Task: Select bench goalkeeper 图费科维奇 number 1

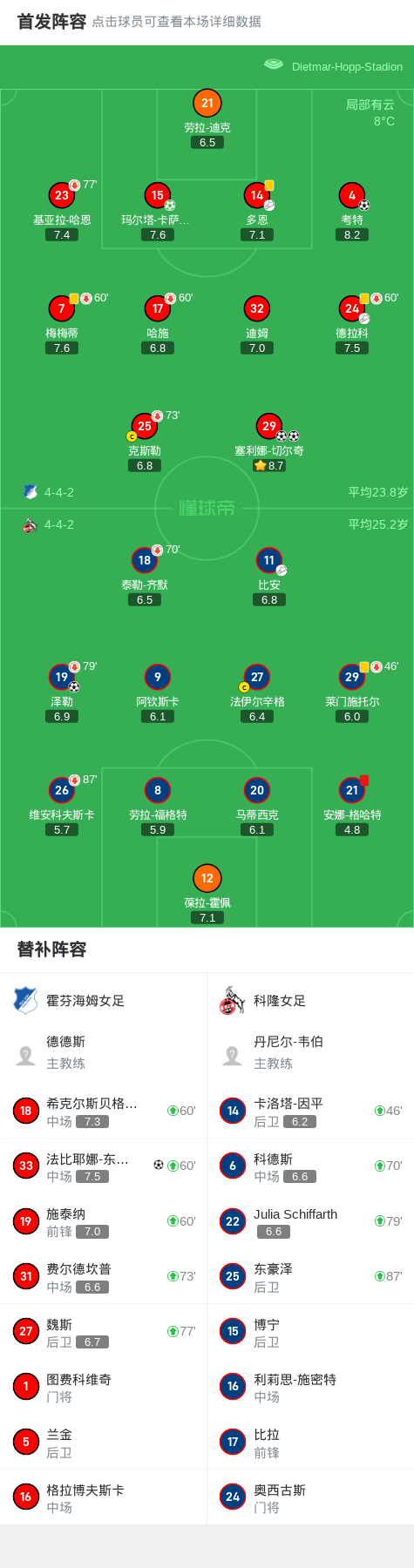Action: 104,1387
